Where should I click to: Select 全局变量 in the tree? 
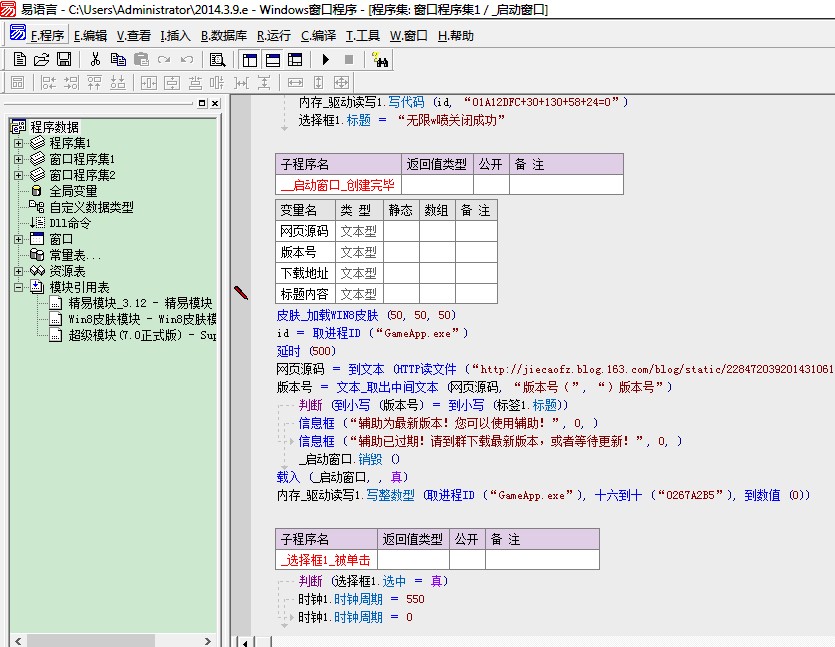tap(73, 191)
